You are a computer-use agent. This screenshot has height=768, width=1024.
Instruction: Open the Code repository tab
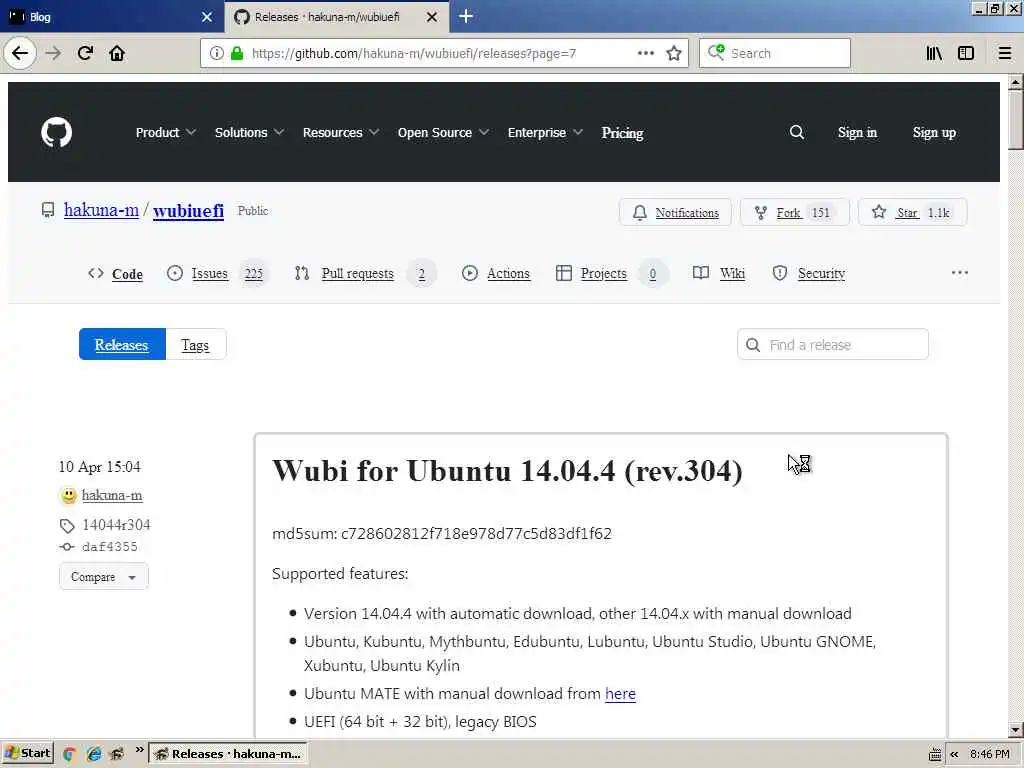click(x=116, y=274)
